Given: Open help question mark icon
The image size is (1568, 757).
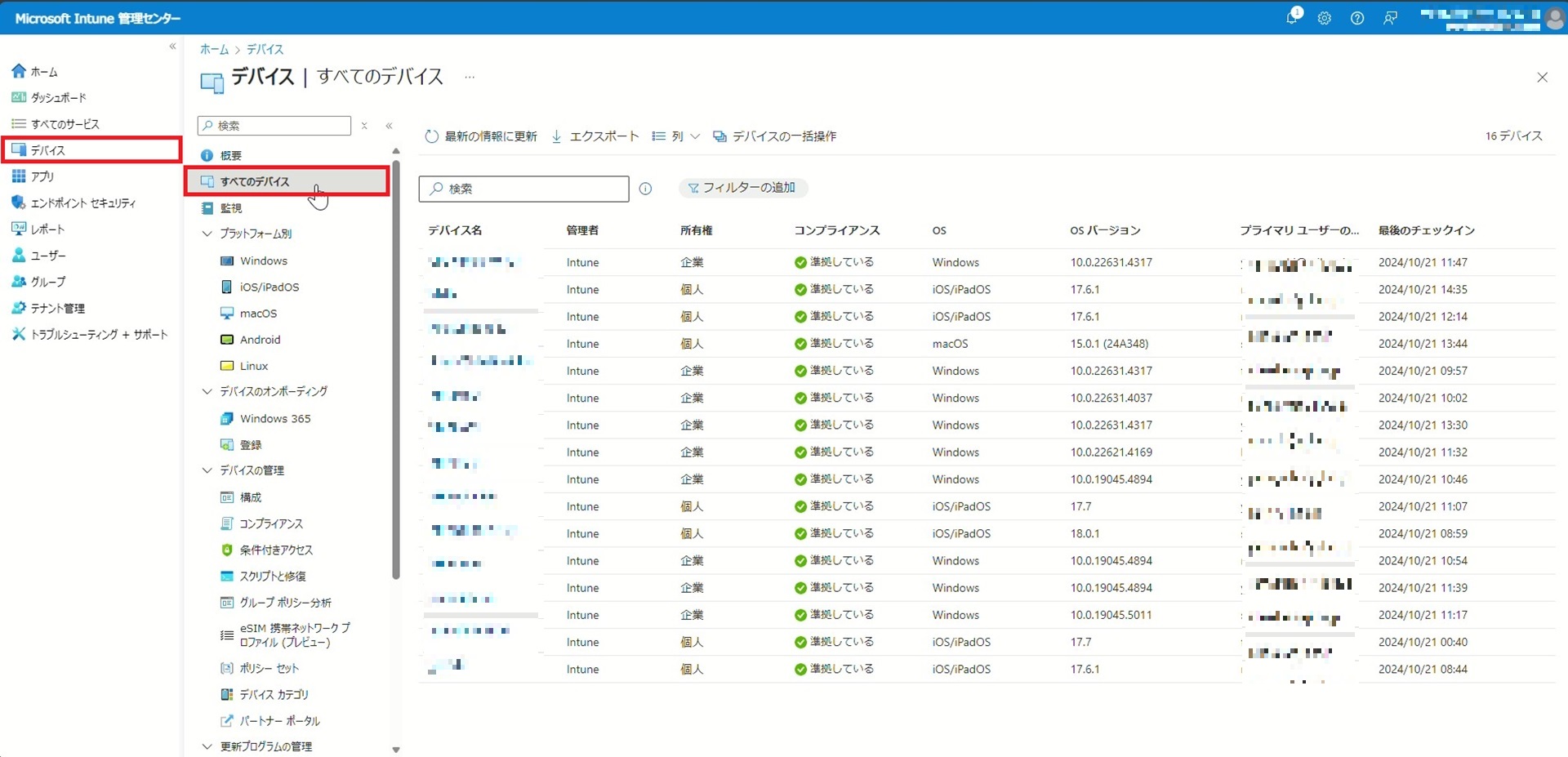Looking at the screenshot, I should point(1357,18).
